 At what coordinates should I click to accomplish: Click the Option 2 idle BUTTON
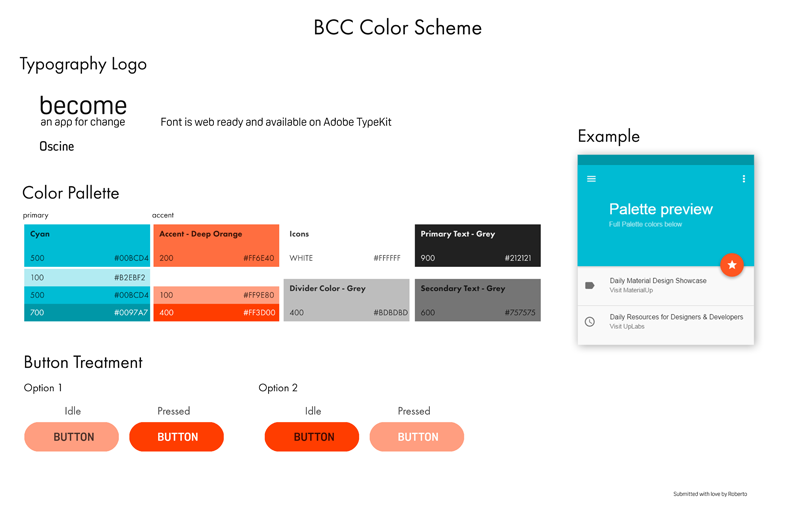312,437
